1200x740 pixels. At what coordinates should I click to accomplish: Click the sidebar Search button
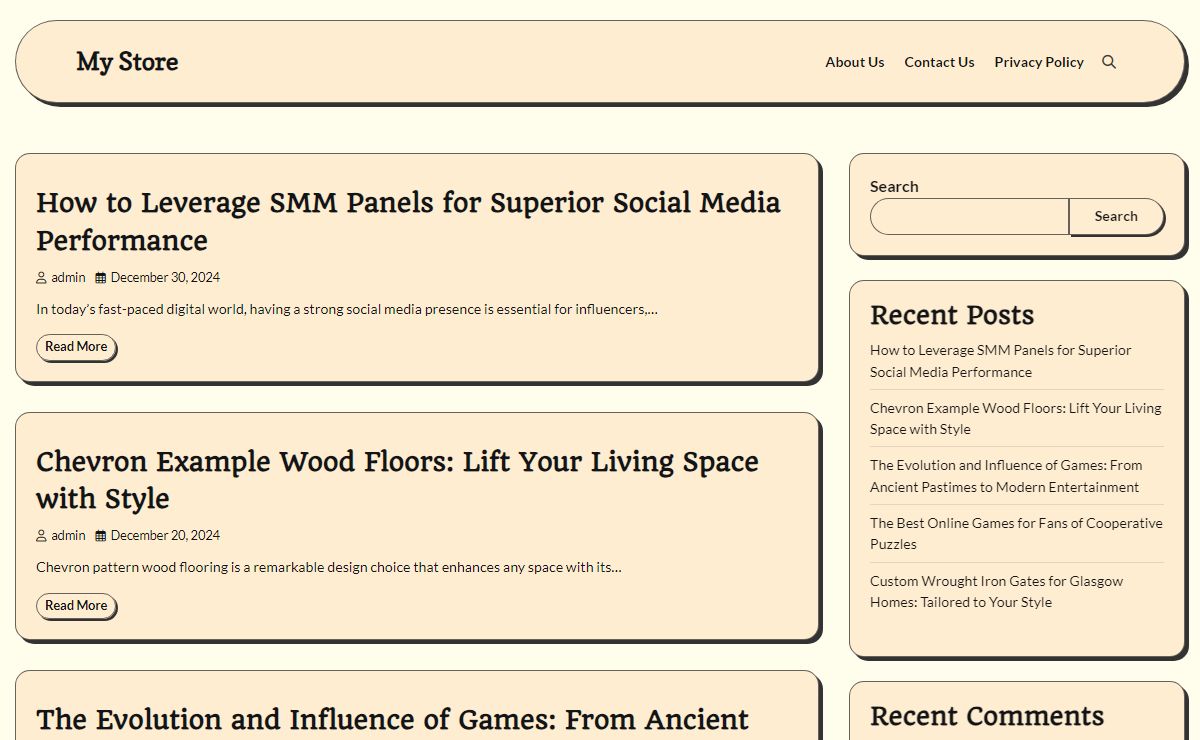(x=1116, y=217)
